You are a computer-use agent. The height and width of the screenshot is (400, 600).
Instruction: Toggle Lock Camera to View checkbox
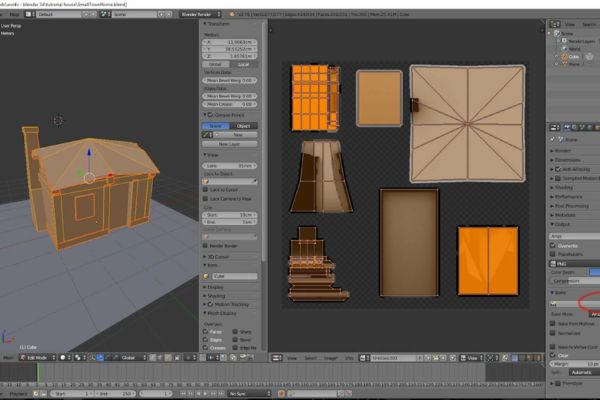click(205, 199)
